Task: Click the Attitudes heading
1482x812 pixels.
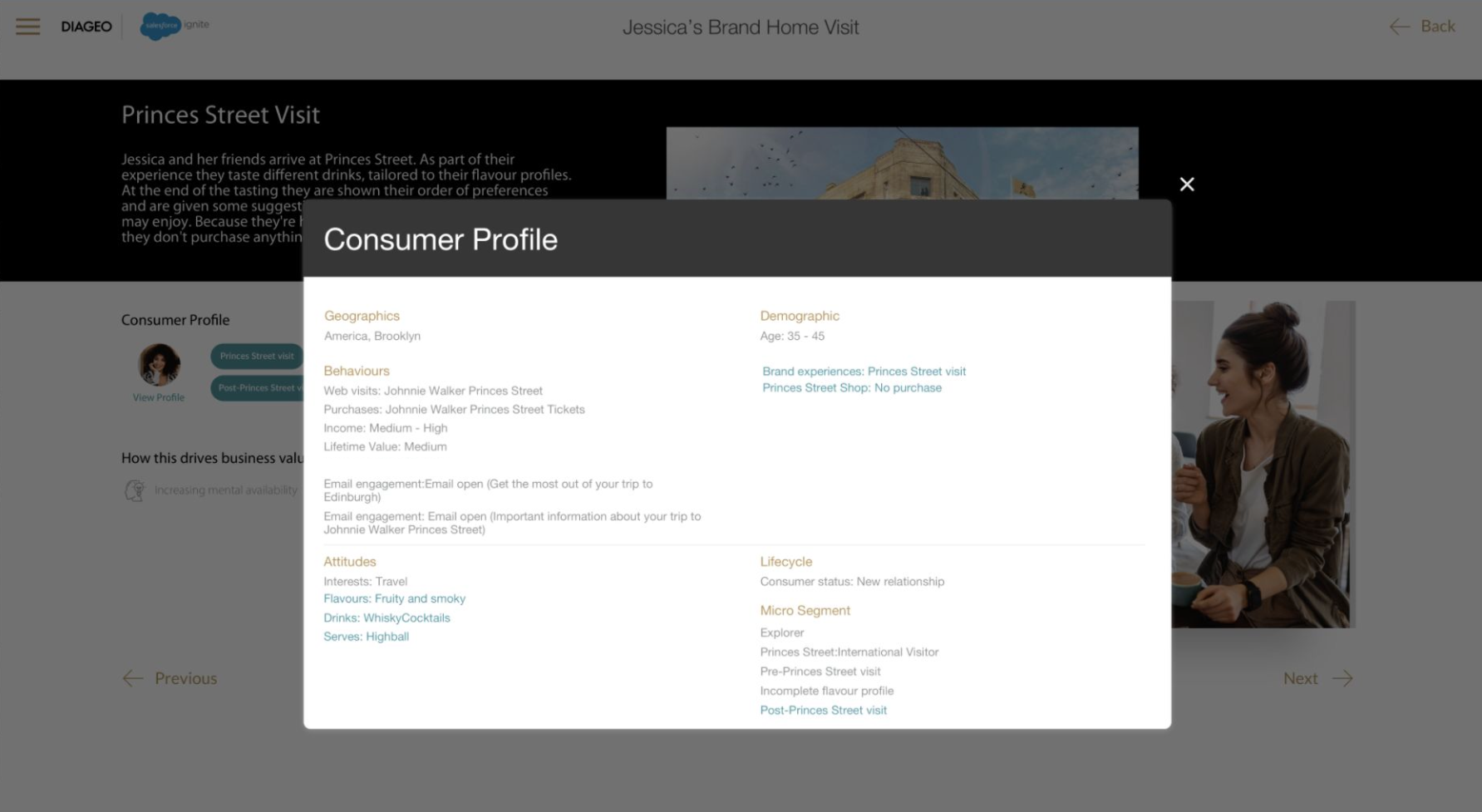Action: click(350, 562)
